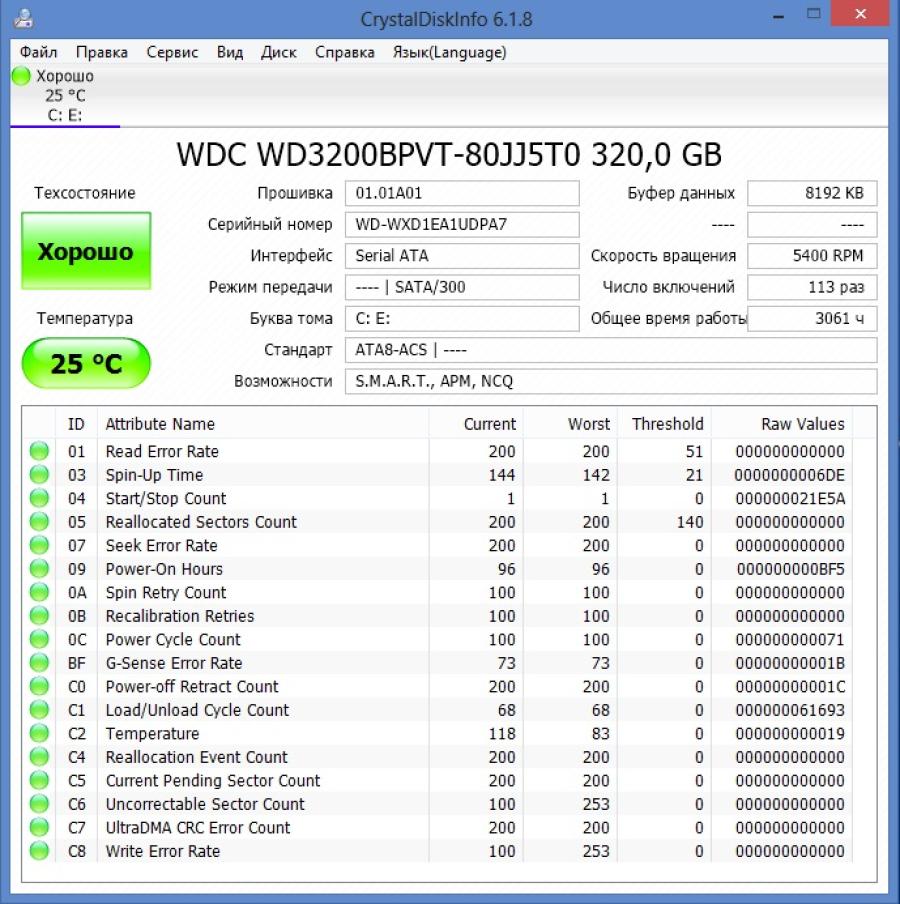Screen dimensions: 900x904
Task: Click the green Хорошо health status badge
Action: (85, 251)
